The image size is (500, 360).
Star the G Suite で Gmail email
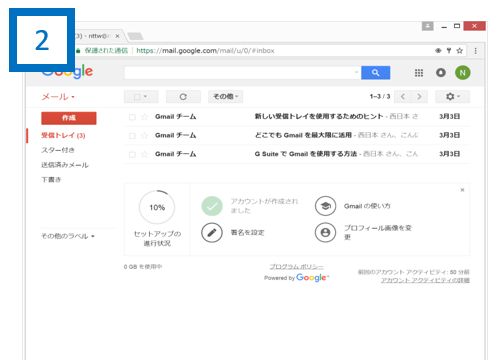(x=144, y=154)
